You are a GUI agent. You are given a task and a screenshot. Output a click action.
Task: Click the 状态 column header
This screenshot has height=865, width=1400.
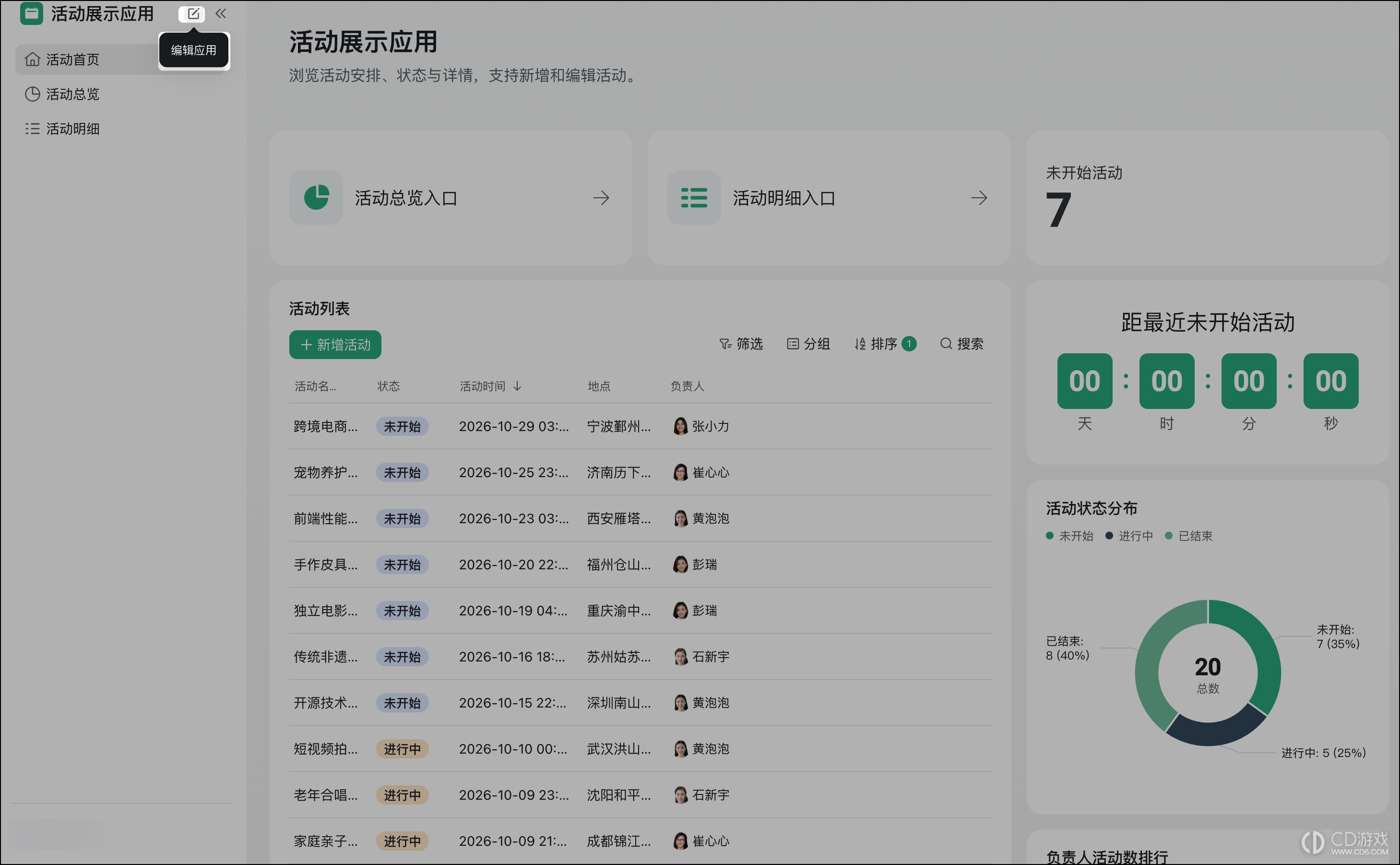click(x=388, y=386)
